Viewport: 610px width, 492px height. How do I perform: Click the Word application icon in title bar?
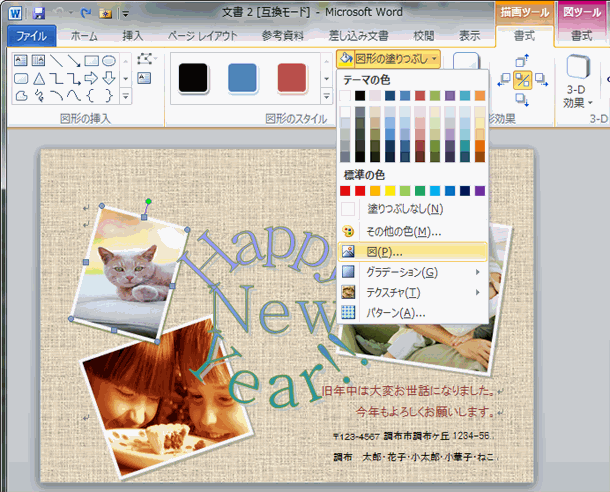[x=15, y=14]
